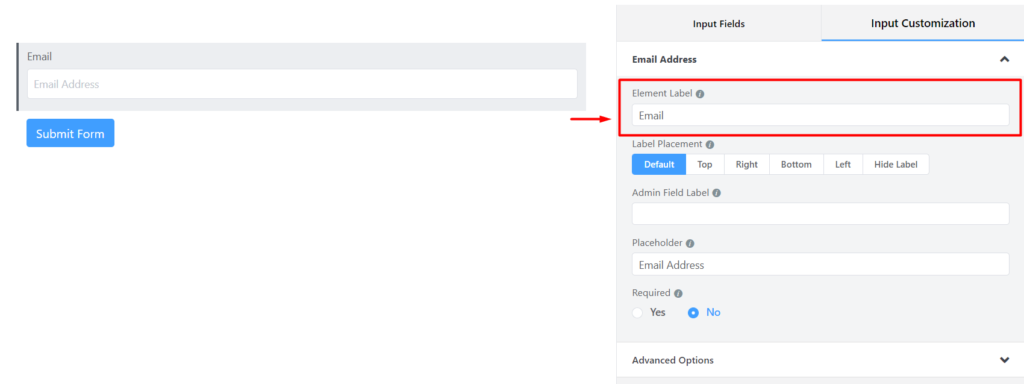
Task: Click info icon next to Admin Field Label
Action: [x=716, y=193]
